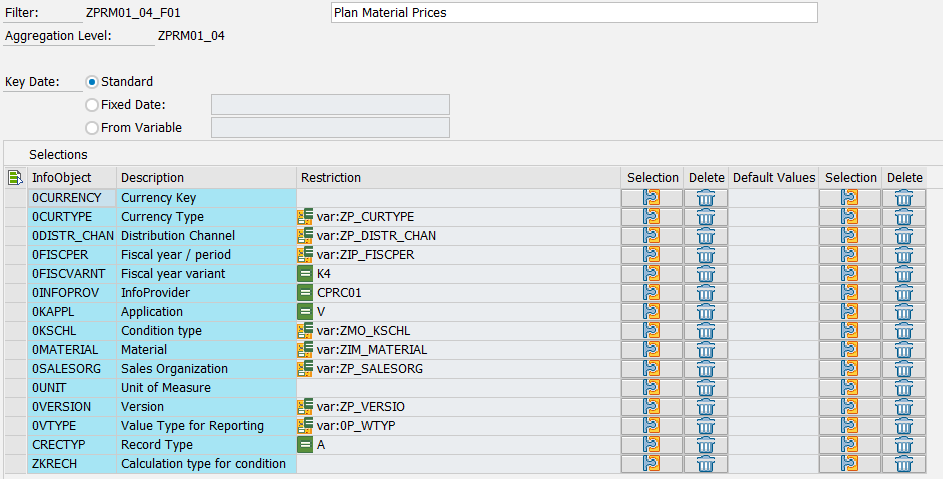Open restriction selection for 0KSCHL Condition type
Viewport: 943px width, 479px height.
pyautogui.click(x=651, y=330)
